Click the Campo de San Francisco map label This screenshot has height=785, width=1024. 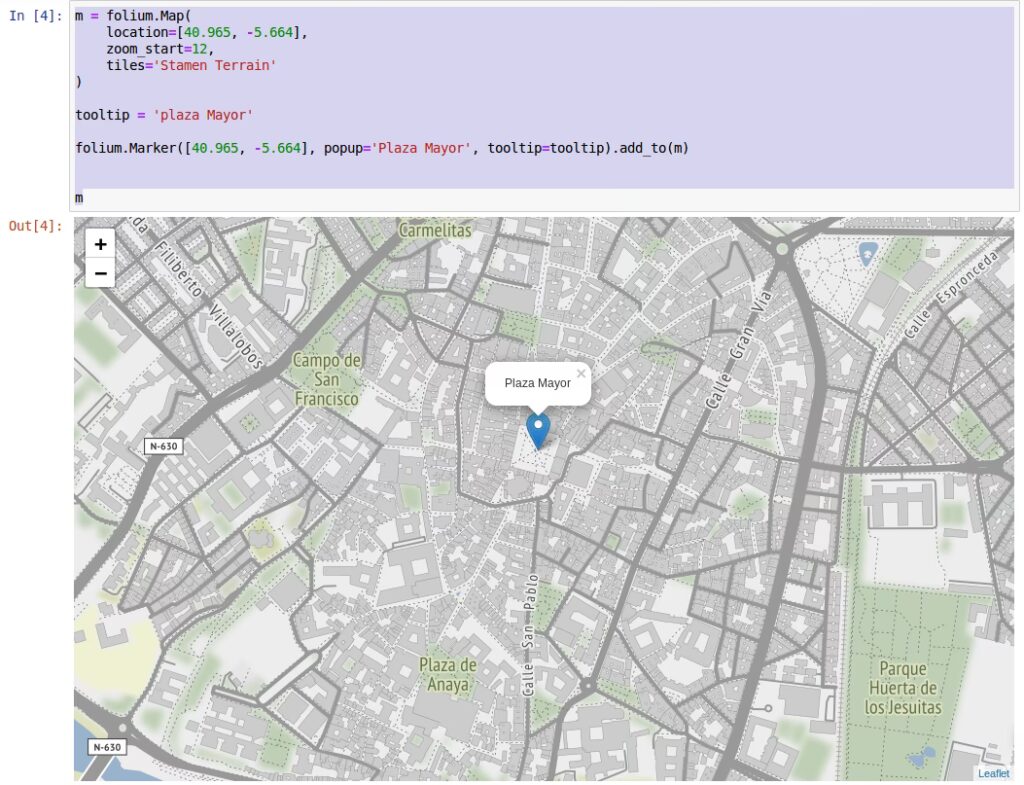[326, 380]
